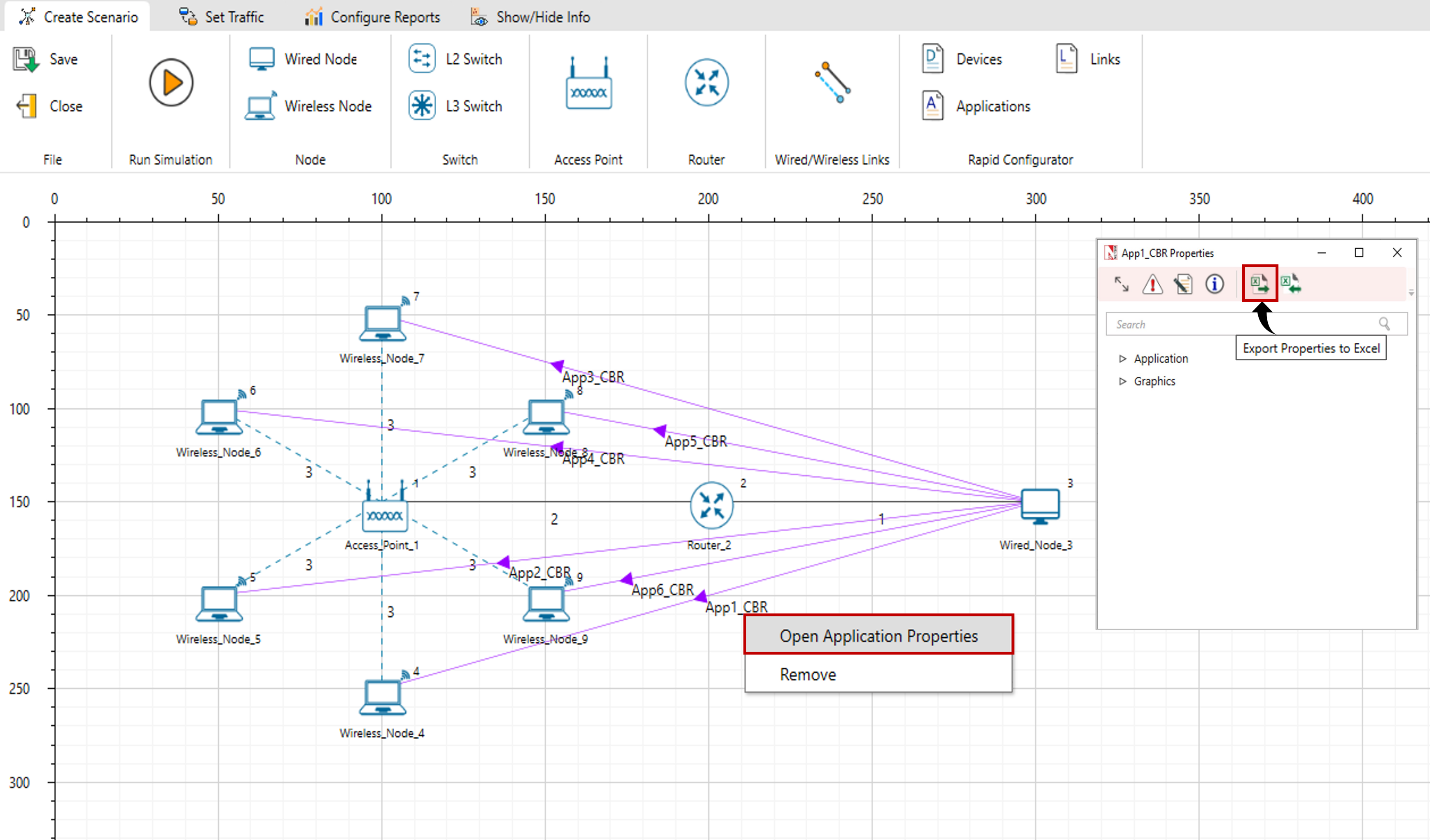1430x840 pixels.
Task: Click the App1_CBR application label
Action: [736, 607]
